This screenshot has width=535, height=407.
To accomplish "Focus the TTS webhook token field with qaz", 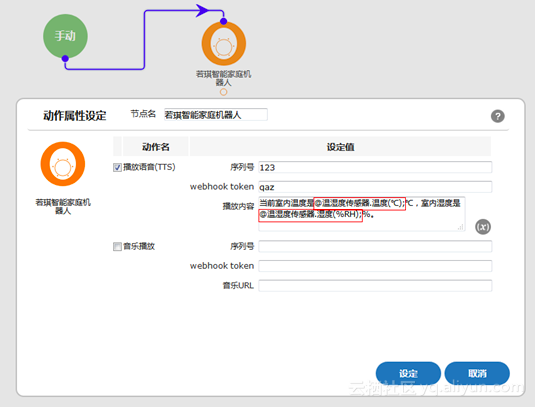I will pos(375,187).
